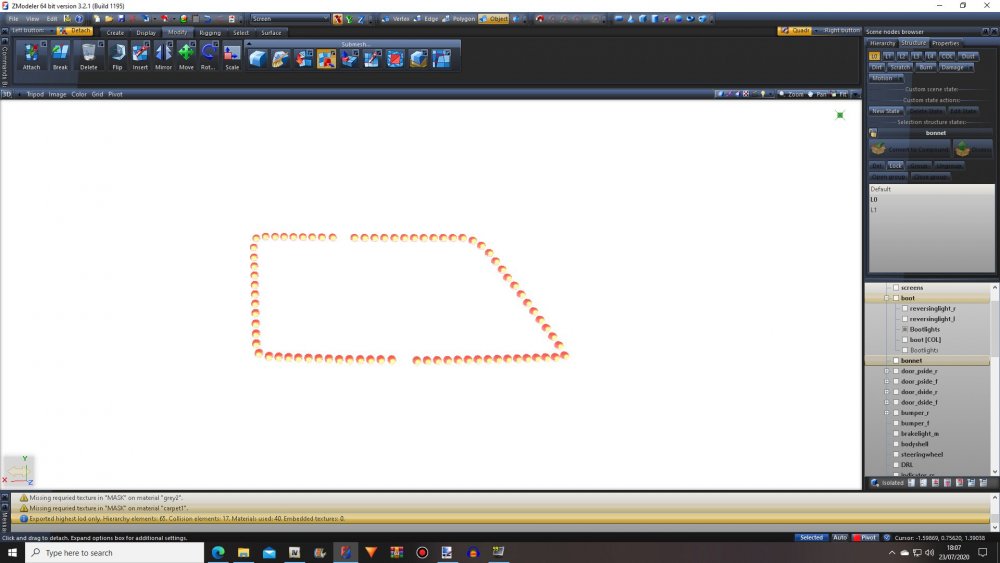This screenshot has height=563, width=1000.
Task: Switch to Object selection level
Action: pos(494,19)
